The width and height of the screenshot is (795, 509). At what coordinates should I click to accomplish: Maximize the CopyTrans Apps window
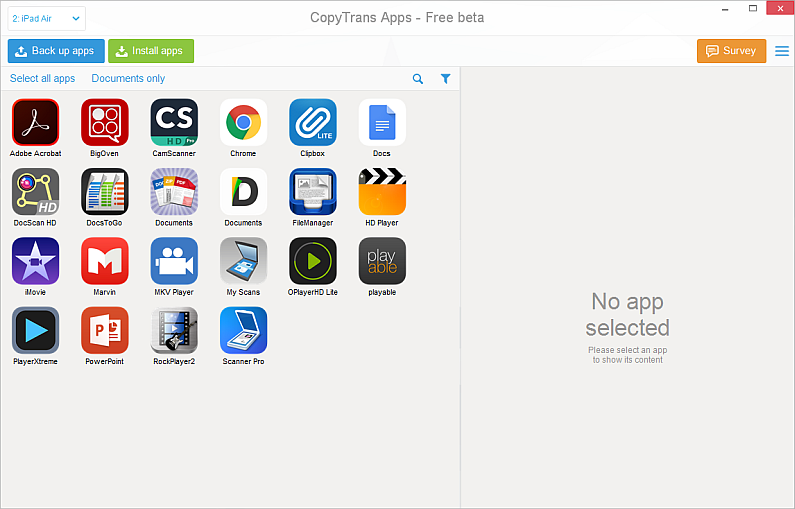tap(753, 8)
